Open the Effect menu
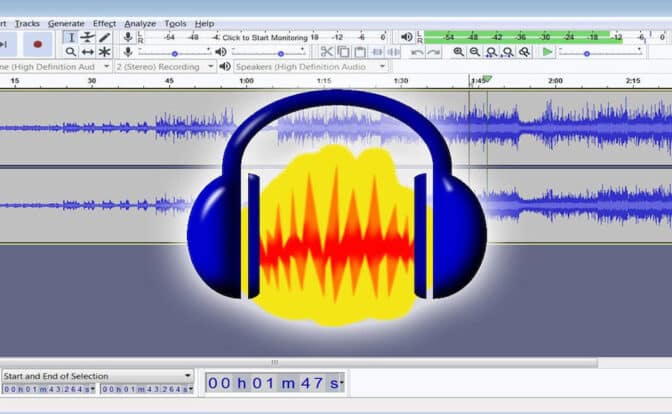The height and width of the screenshot is (414, 672). point(104,24)
